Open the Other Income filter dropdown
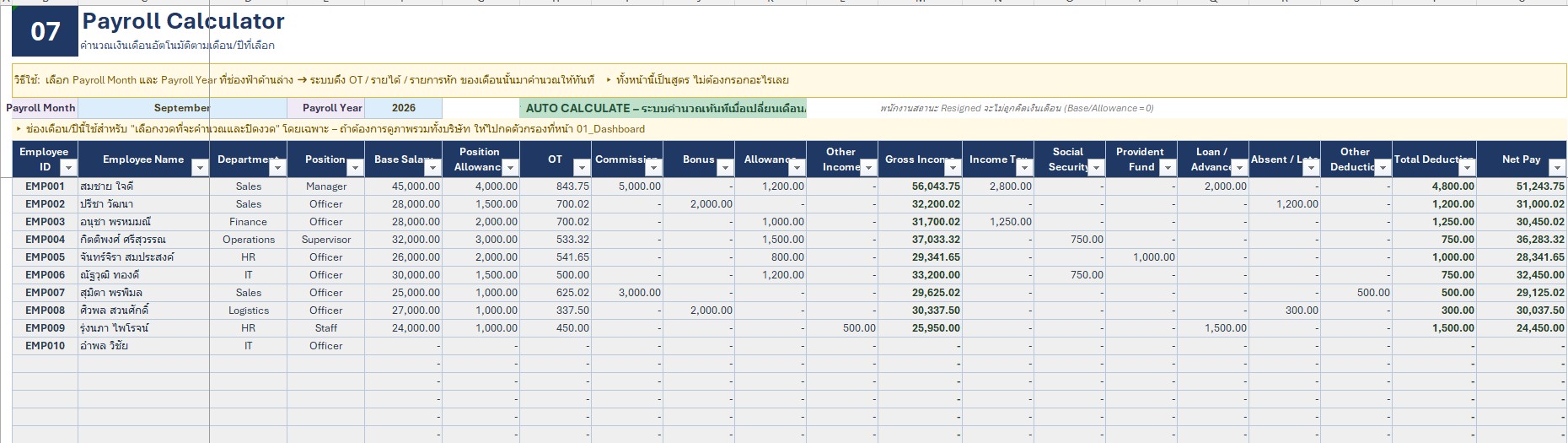This screenshot has width=1568, height=443. pos(868,168)
